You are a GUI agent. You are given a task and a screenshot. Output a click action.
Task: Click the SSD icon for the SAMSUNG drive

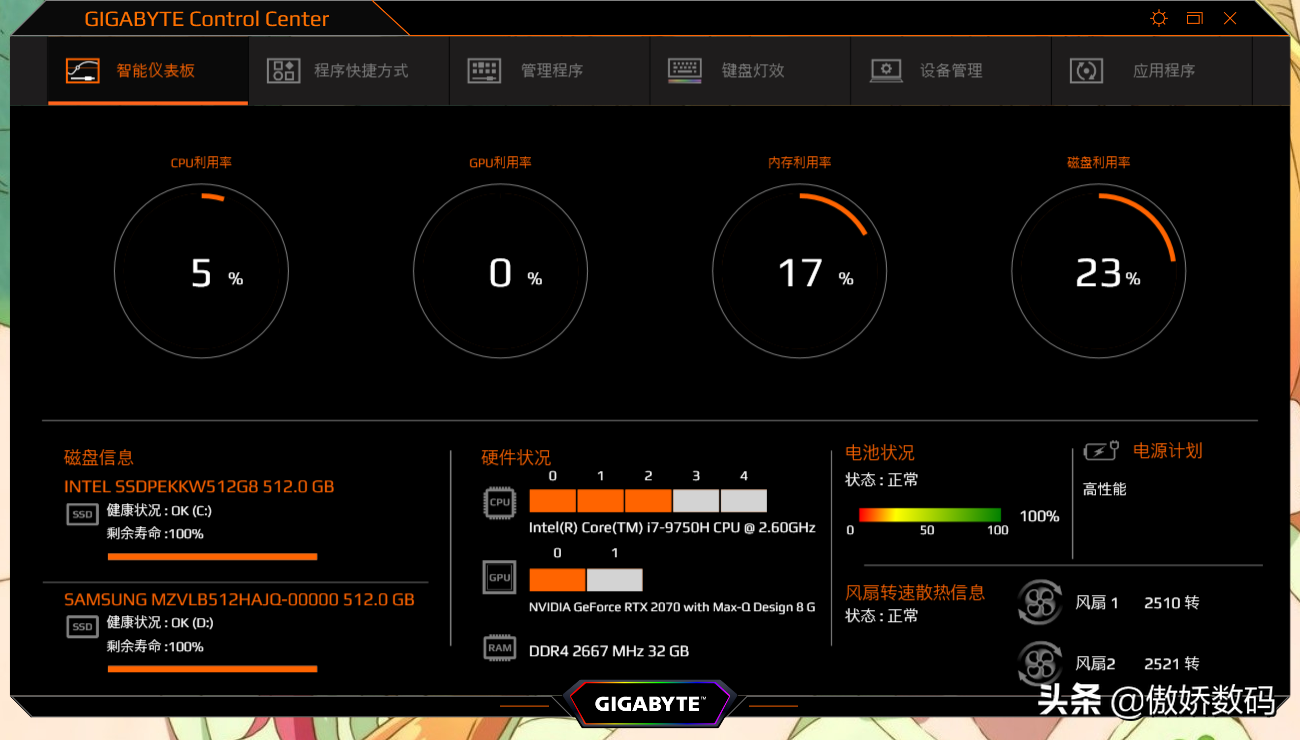coord(82,627)
